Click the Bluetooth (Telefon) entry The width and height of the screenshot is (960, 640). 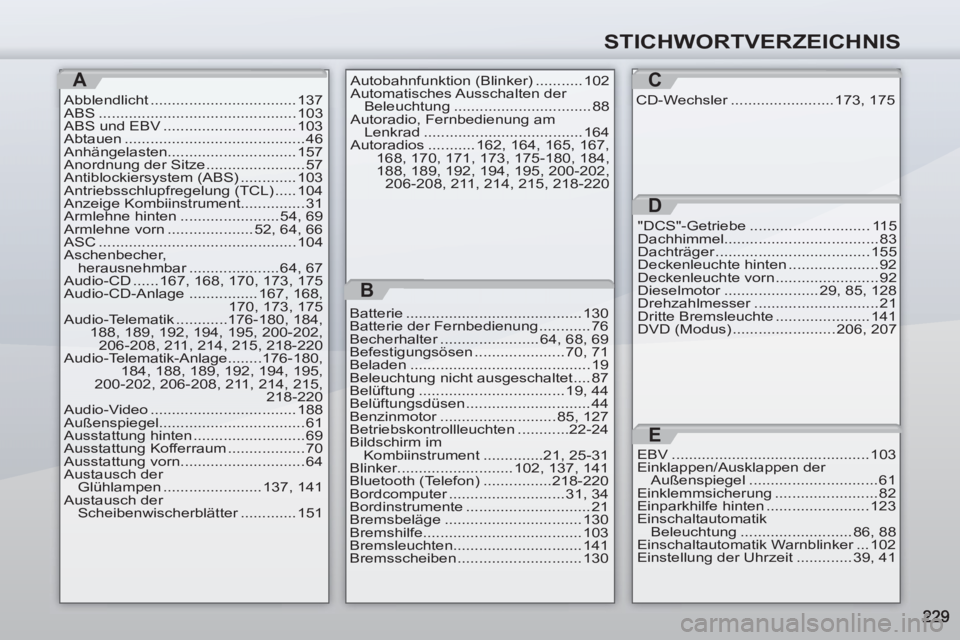(479, 481)
